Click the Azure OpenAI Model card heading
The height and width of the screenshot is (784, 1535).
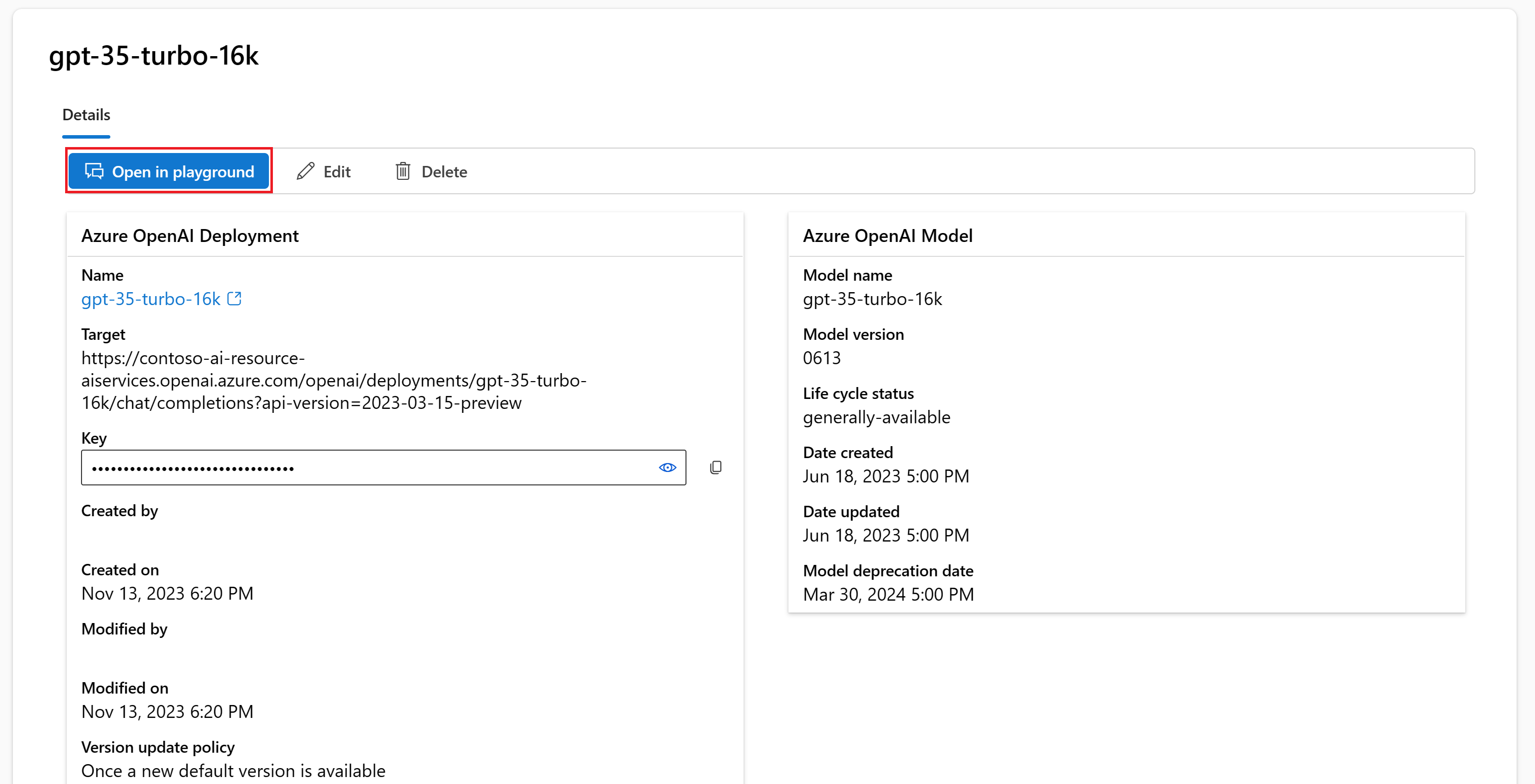pos(888,236)
